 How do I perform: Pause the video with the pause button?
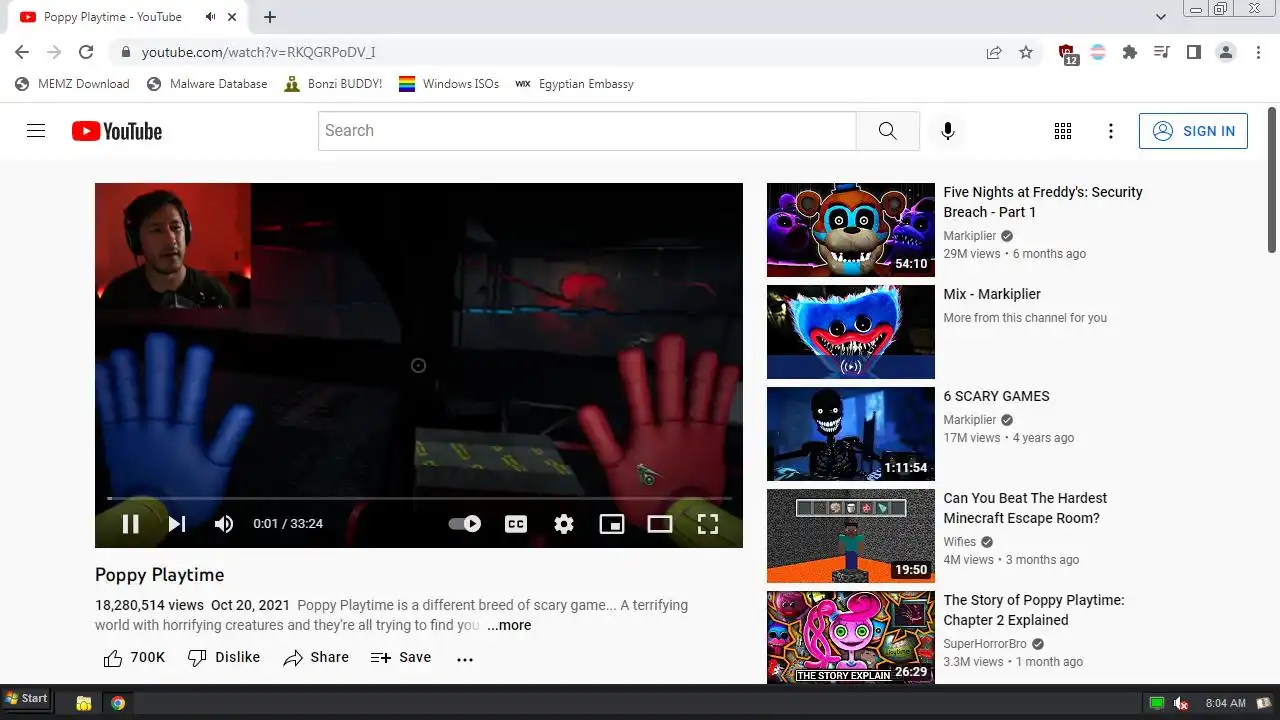130,524
